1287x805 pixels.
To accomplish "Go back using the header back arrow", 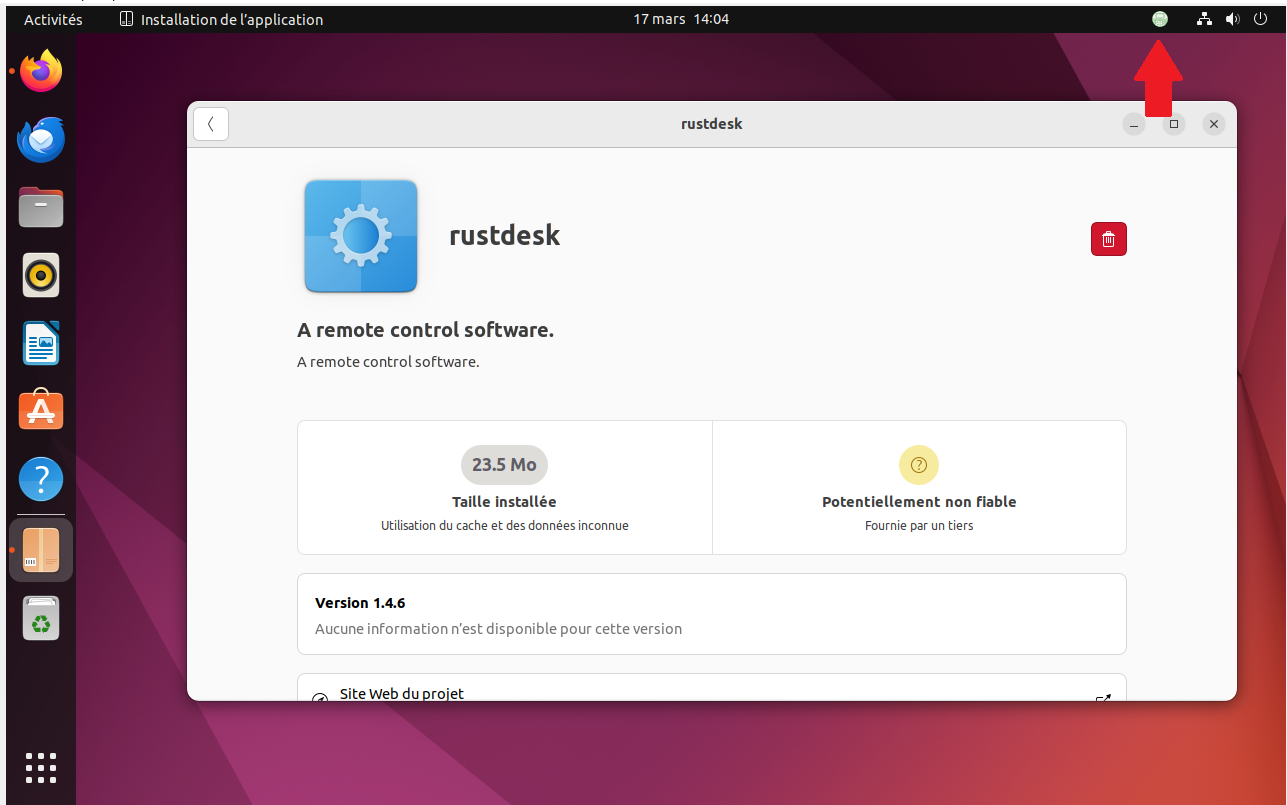I will click(211, 124).
